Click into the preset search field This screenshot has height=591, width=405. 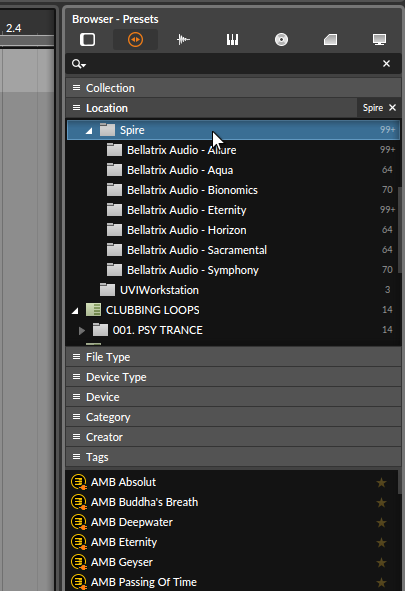pyautogui.click(x=234, y=64)
